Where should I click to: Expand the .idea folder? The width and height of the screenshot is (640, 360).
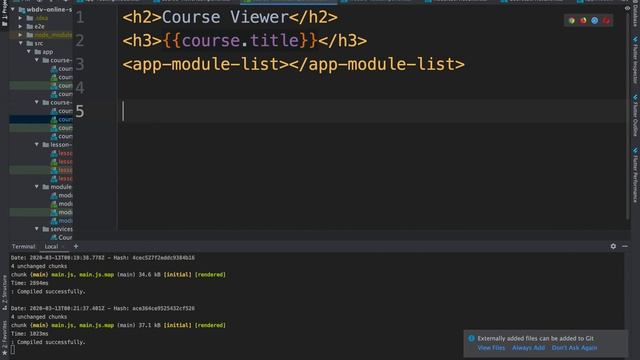(20, 18)
